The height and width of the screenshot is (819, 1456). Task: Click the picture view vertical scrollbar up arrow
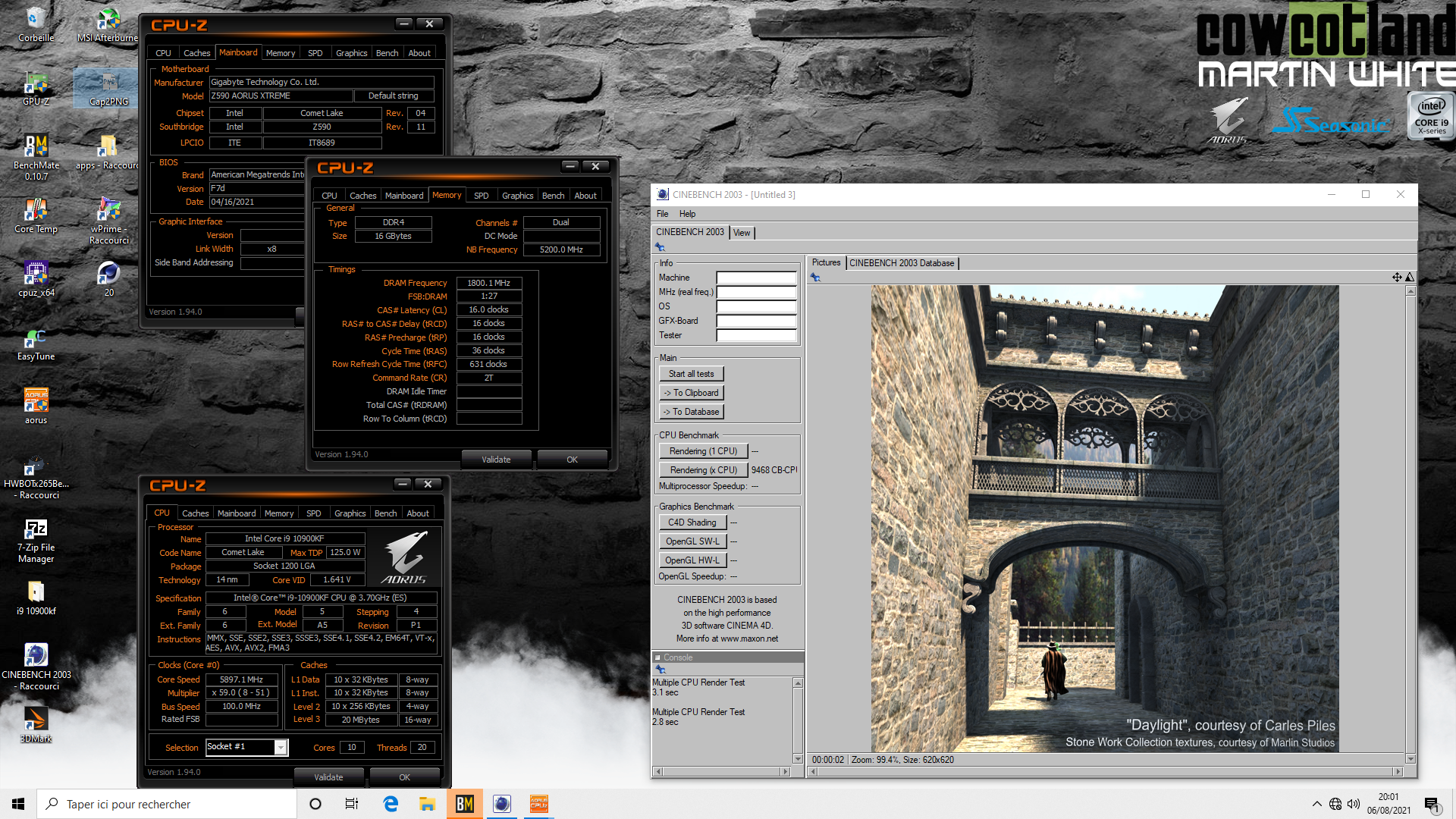click(1410, 290)
